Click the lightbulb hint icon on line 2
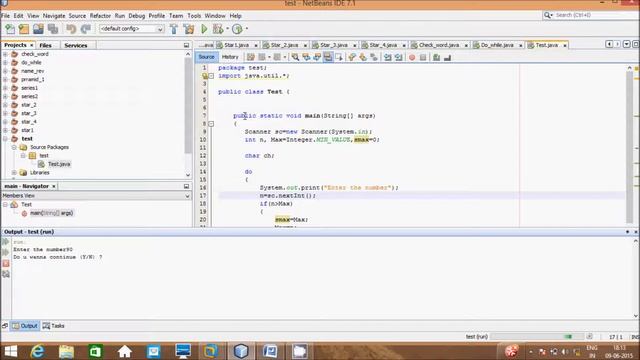The height and width of the screenshot is (360, 640). [205, 76]
